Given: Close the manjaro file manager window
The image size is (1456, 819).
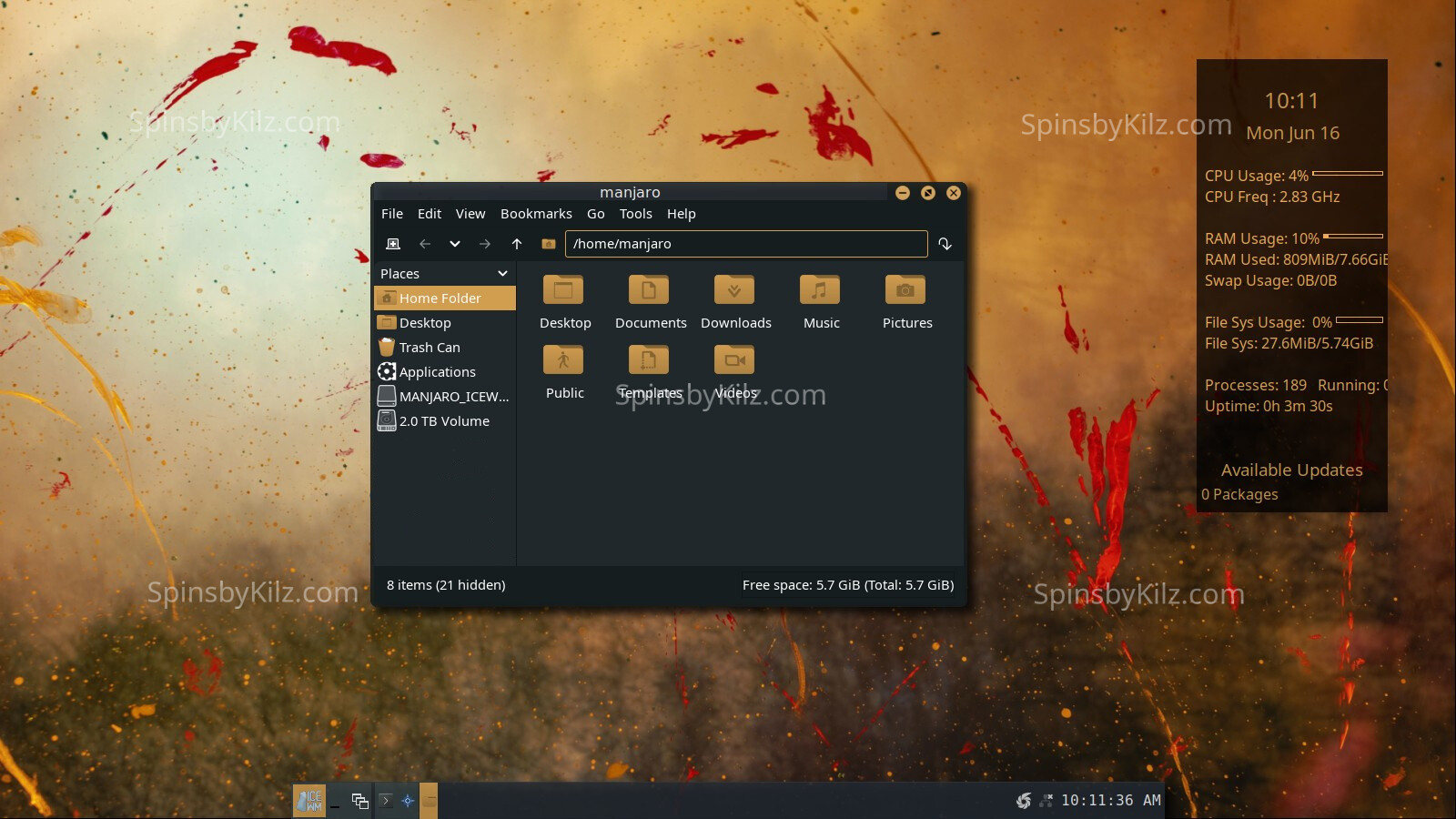Looking at the screenshot, I should [954, 193].
